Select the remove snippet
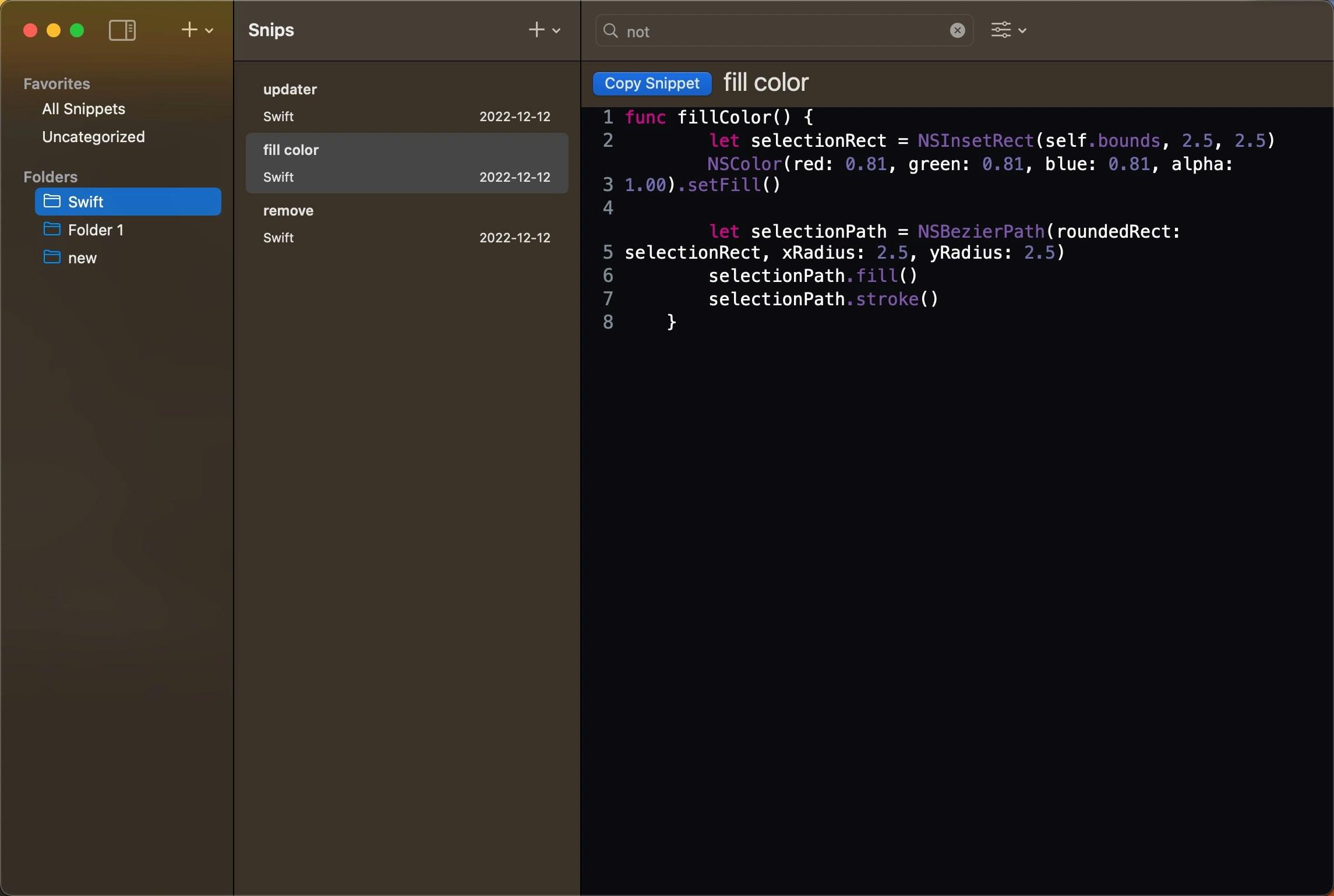The height and width of the screenshot is (896, 1334). (x=407, y=224)
